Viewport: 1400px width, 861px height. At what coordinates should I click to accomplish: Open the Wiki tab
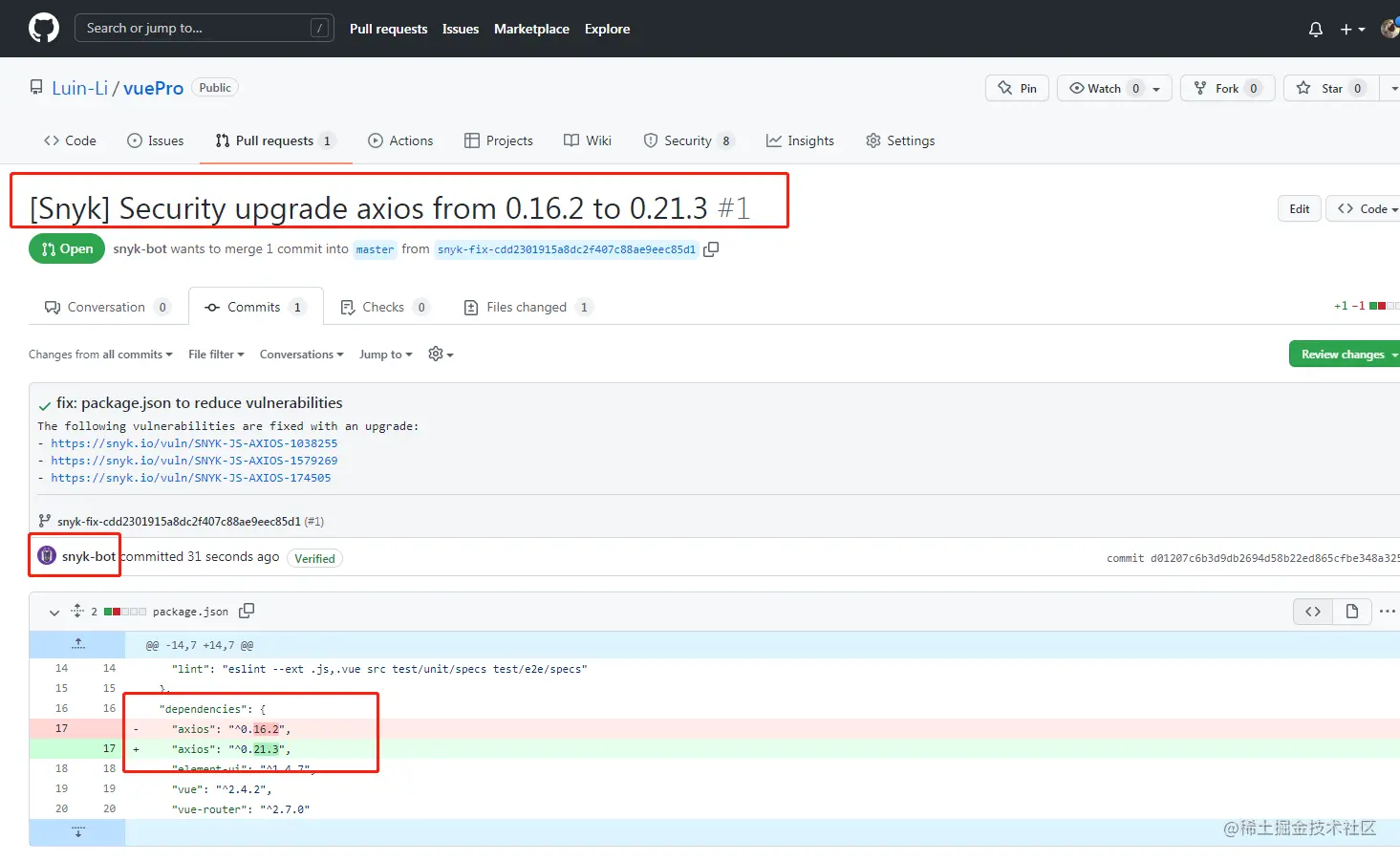pyautogui.click(x=588, y=140)
